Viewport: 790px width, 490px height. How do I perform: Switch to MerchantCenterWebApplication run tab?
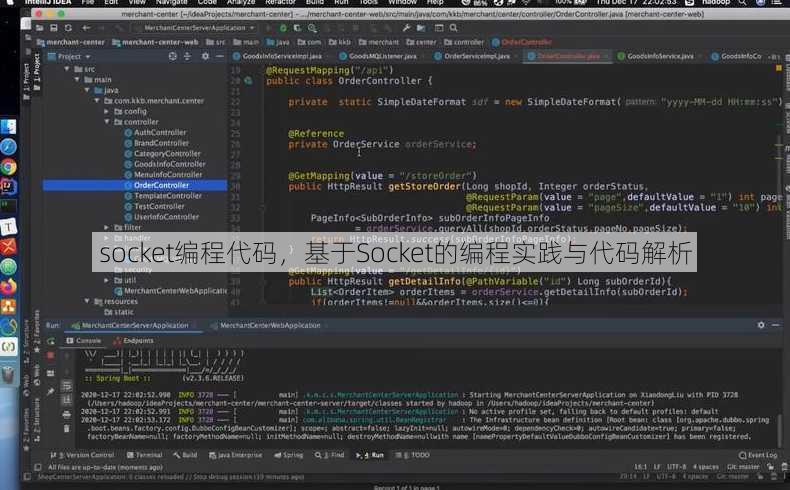pyautogui.click(x=266, y=326)
